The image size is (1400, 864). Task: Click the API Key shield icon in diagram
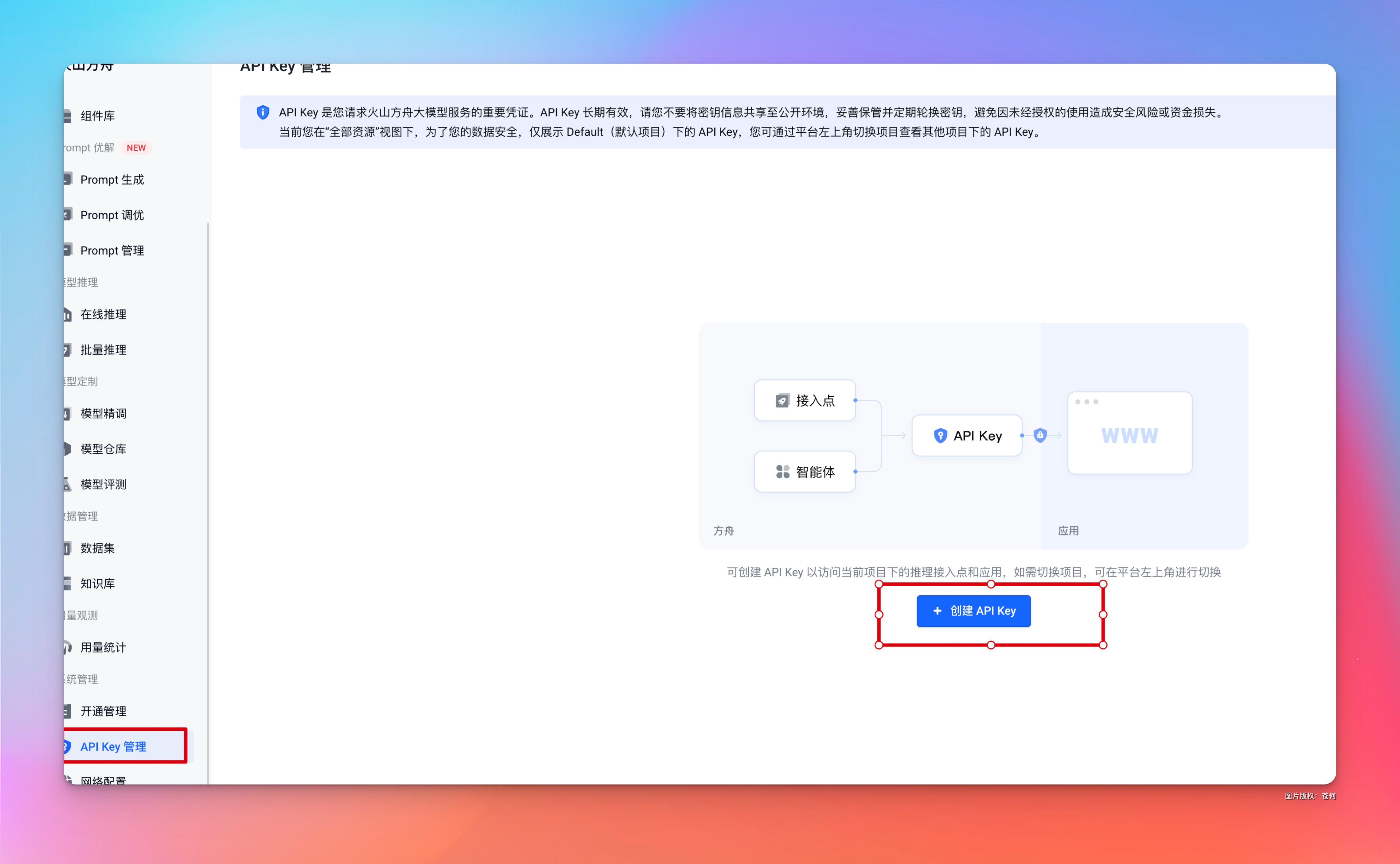[x=940, y=436]
